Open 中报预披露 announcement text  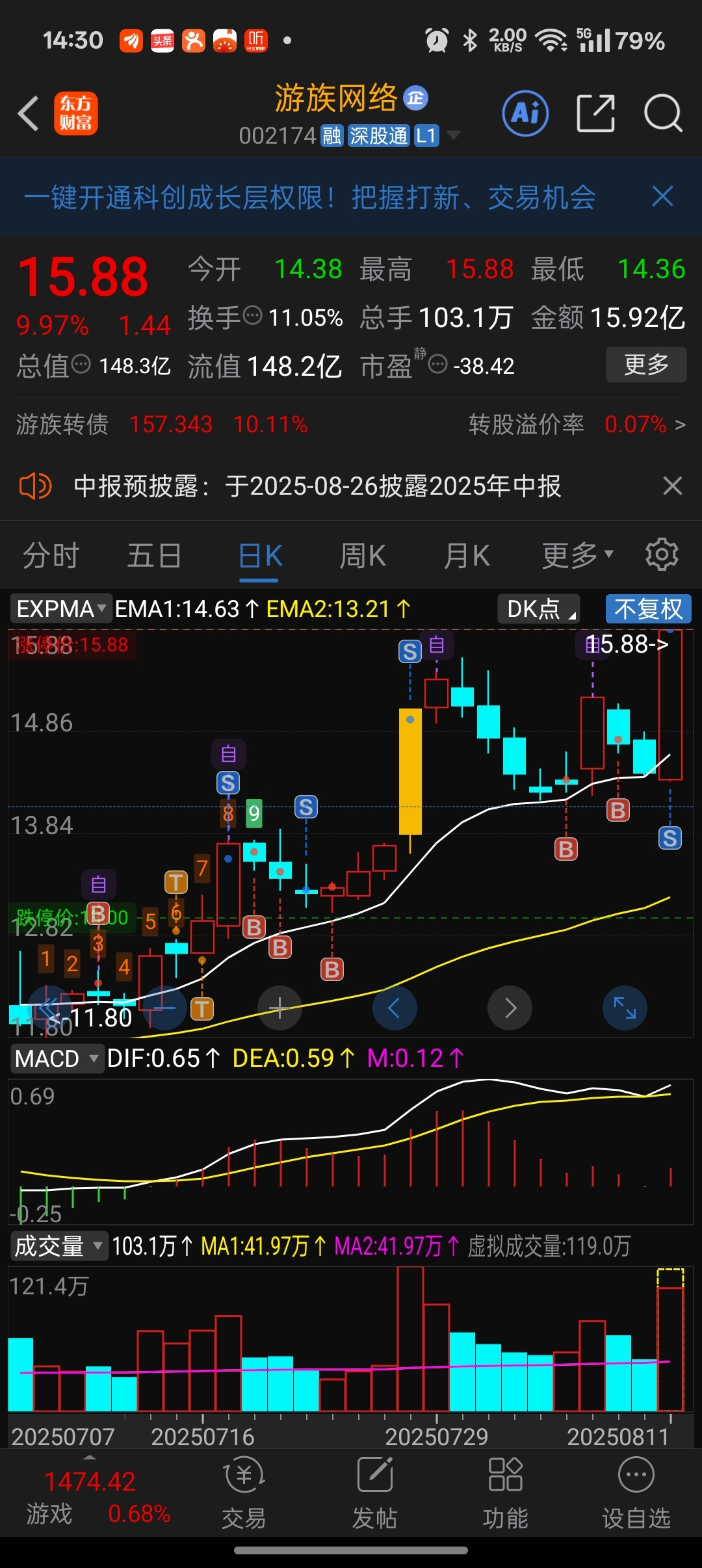pyautogui.click(x=317, y=486)
